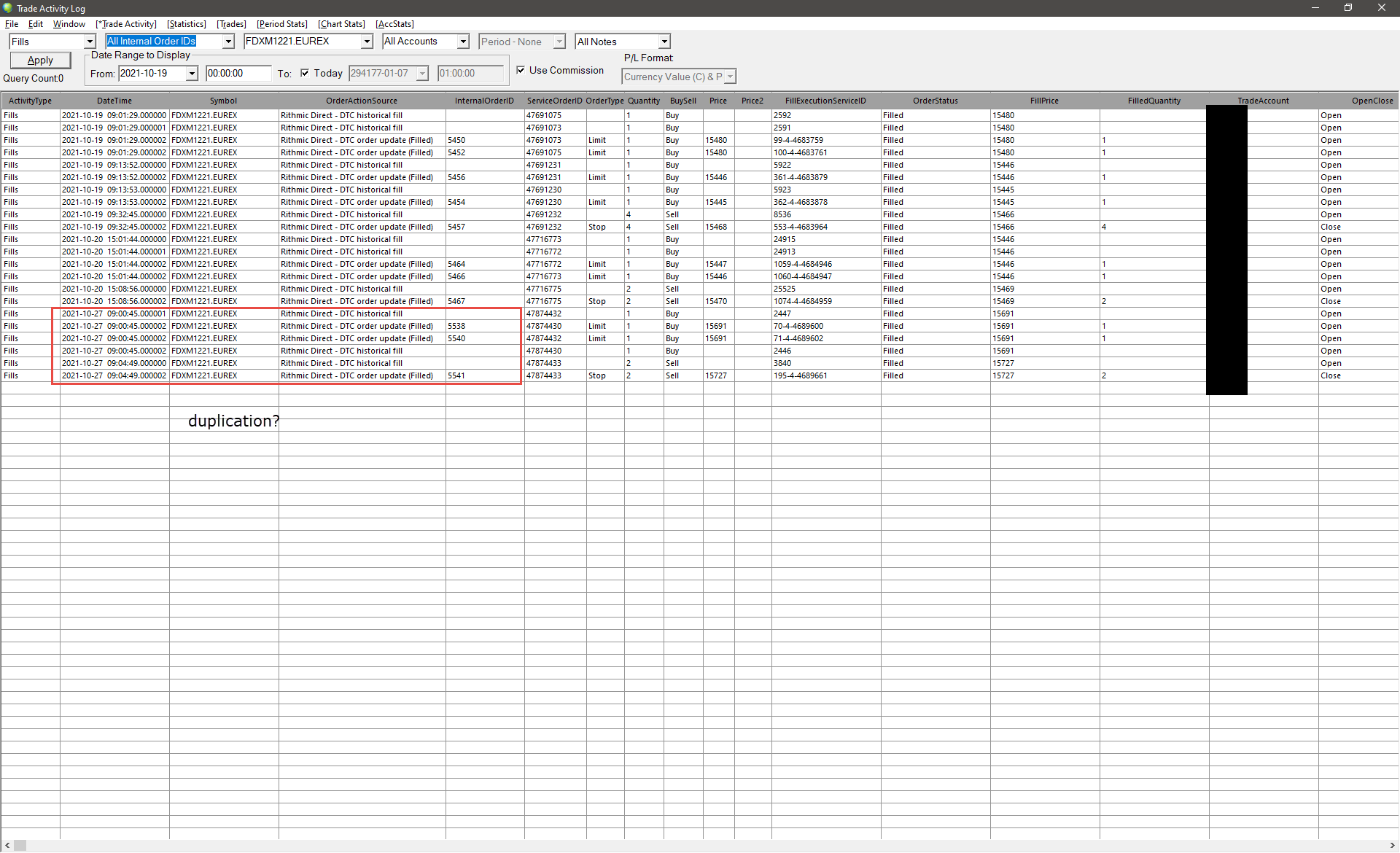Open the All Notes dropdown
Viewport: 1400px width, 853px height.
coord(664,42)
